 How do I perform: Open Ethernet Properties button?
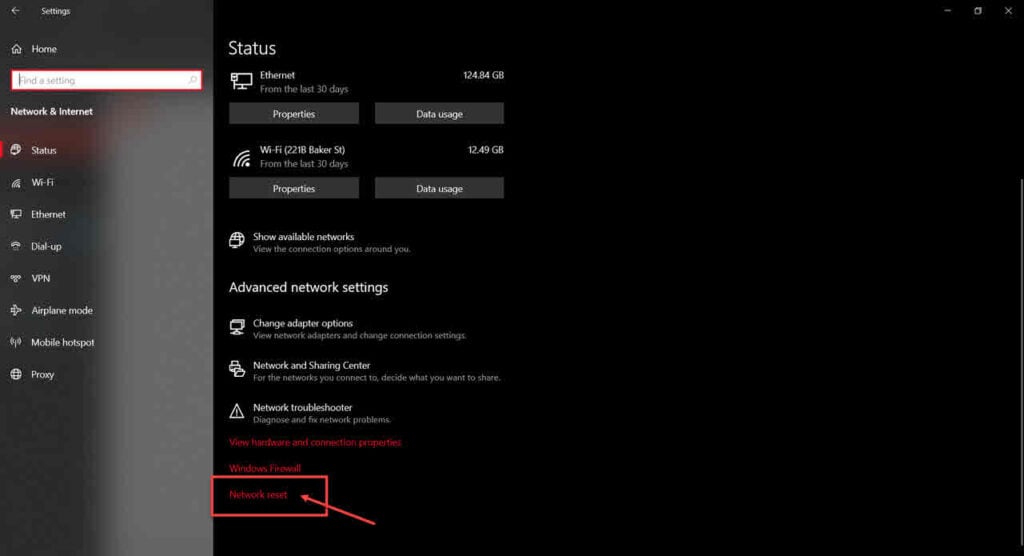pyautogui.click(x=294, y=114)
